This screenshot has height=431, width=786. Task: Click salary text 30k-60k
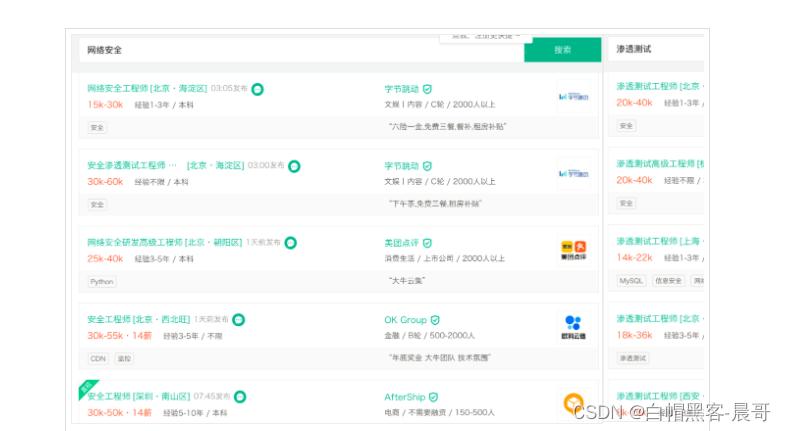click(x=105, y=181)
